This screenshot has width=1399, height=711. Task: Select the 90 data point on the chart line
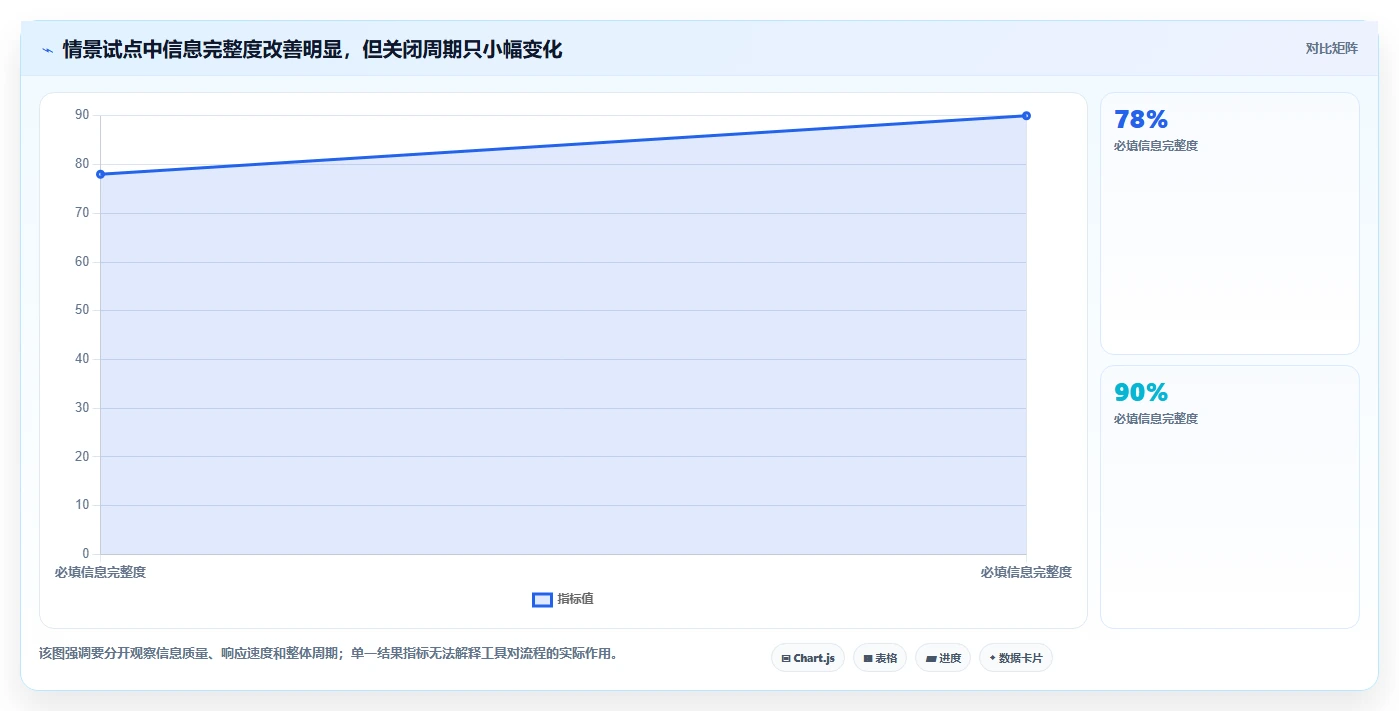pos(1026,116)
